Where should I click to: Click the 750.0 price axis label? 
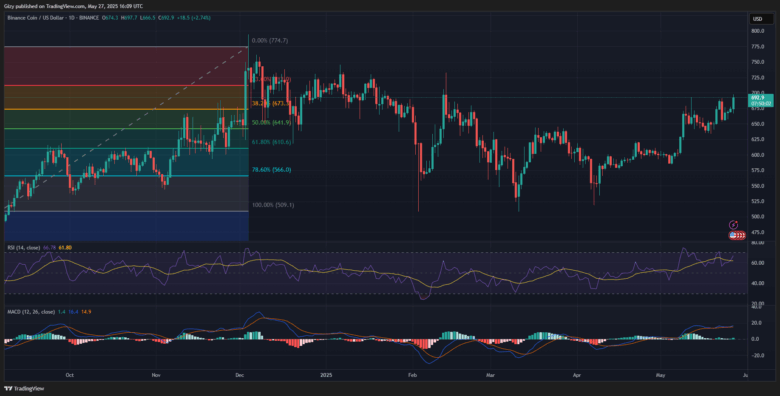point(759,62)
